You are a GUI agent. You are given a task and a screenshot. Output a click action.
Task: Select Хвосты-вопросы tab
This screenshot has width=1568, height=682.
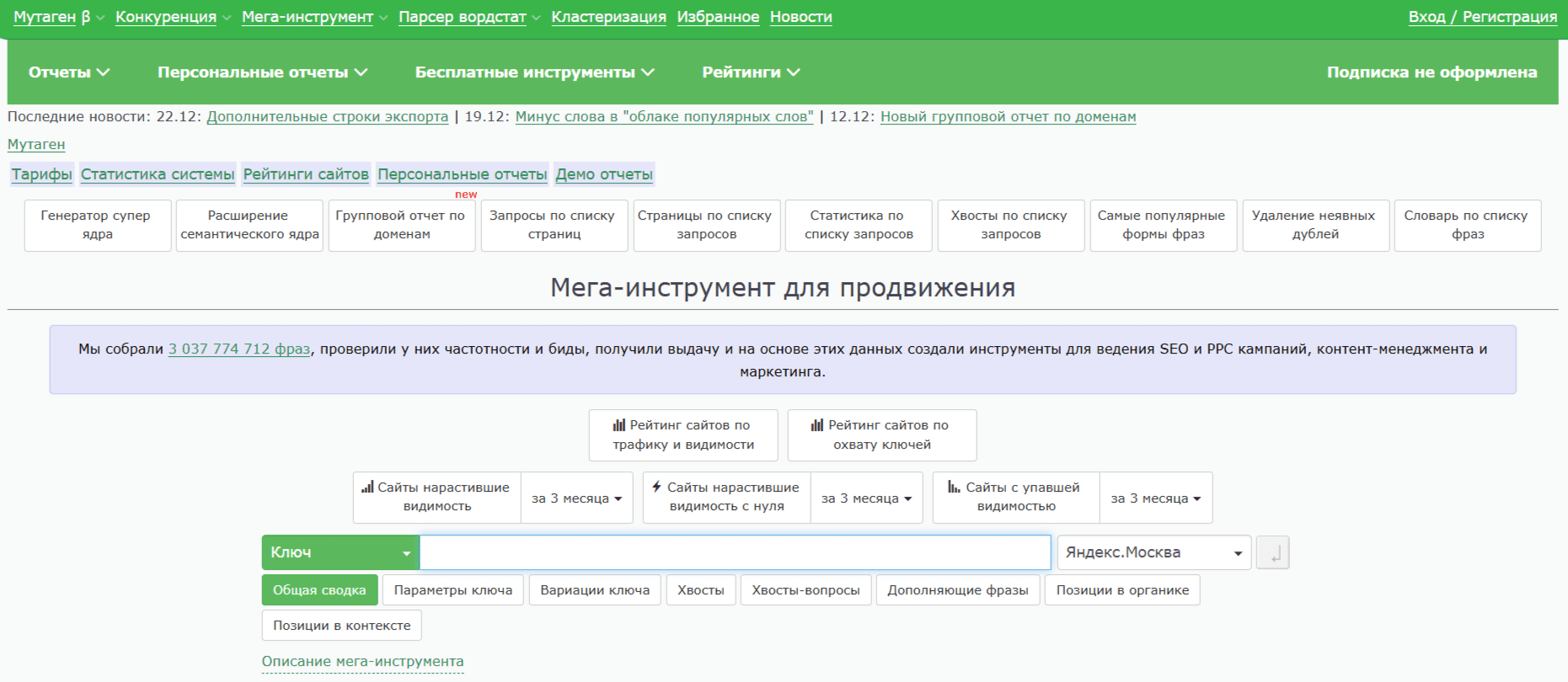point(805,590)
